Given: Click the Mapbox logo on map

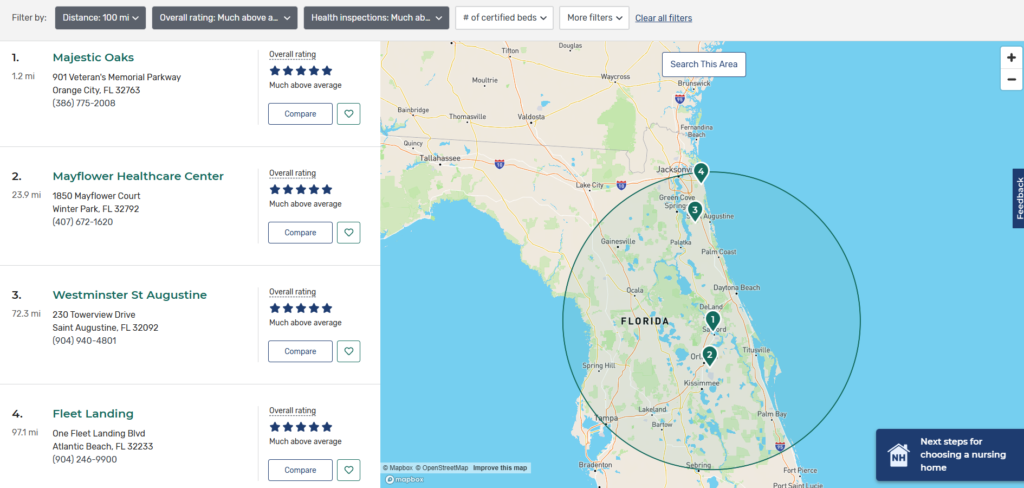Looking at the screenshot, I should (405, 480).
